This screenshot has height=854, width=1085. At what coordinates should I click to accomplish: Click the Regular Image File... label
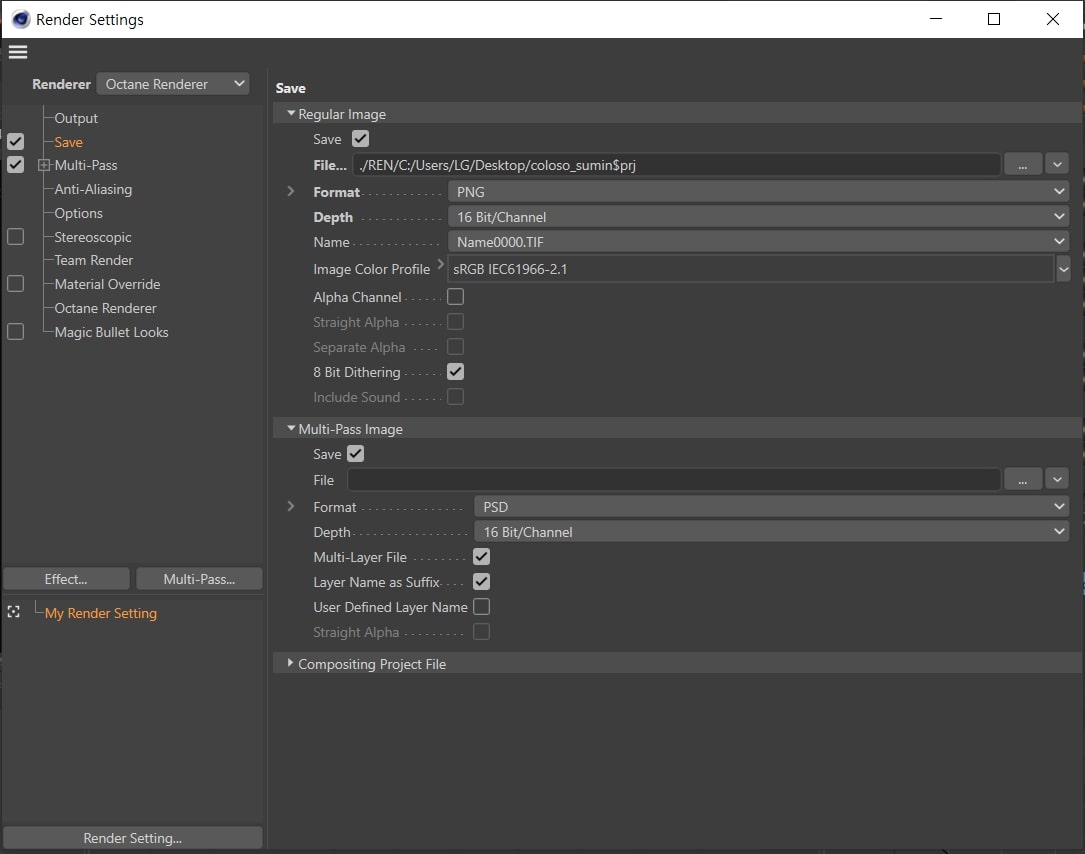330,165
